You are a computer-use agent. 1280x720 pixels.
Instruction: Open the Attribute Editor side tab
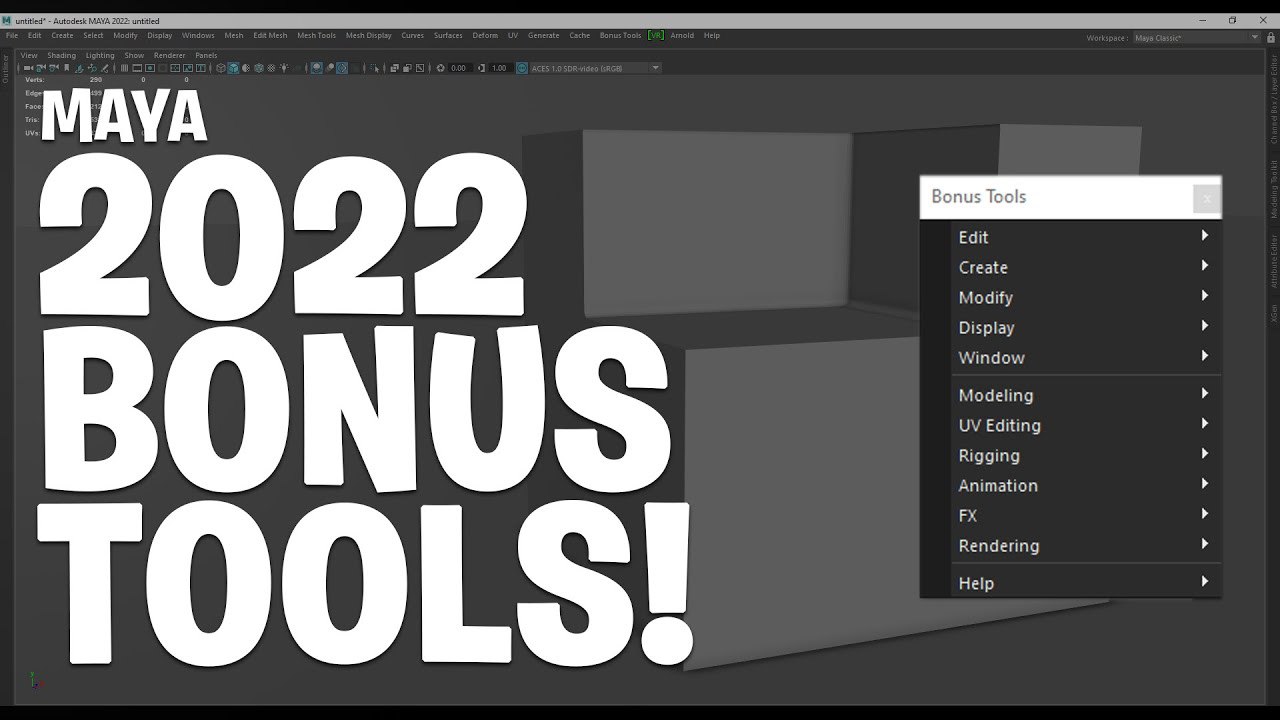(1274, 261)
